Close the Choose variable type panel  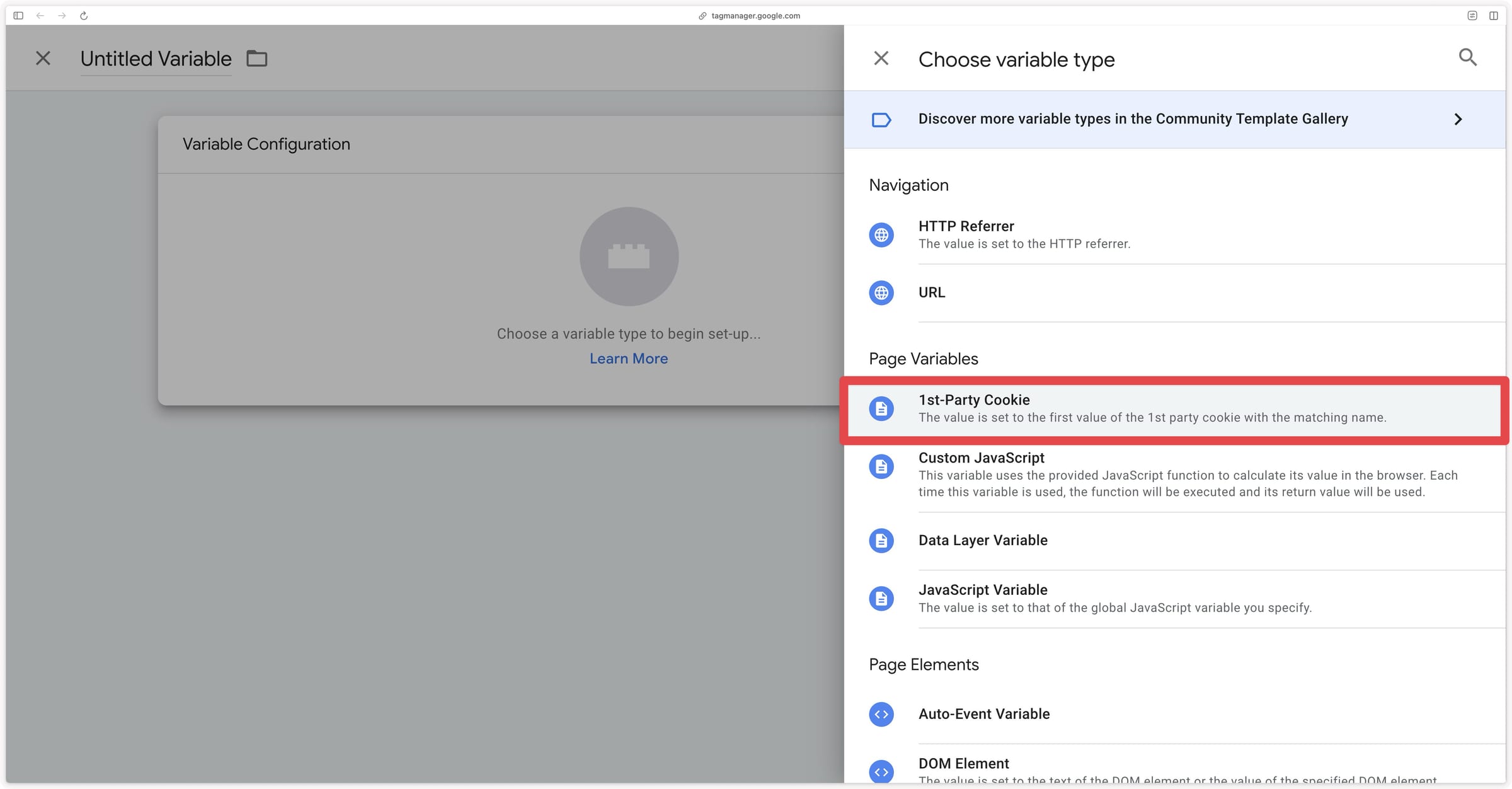881,59
